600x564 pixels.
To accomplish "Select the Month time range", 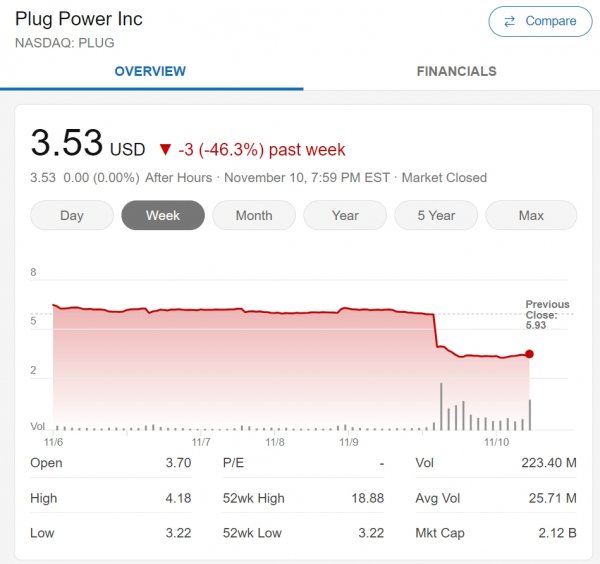I will [x=254, y=215].
